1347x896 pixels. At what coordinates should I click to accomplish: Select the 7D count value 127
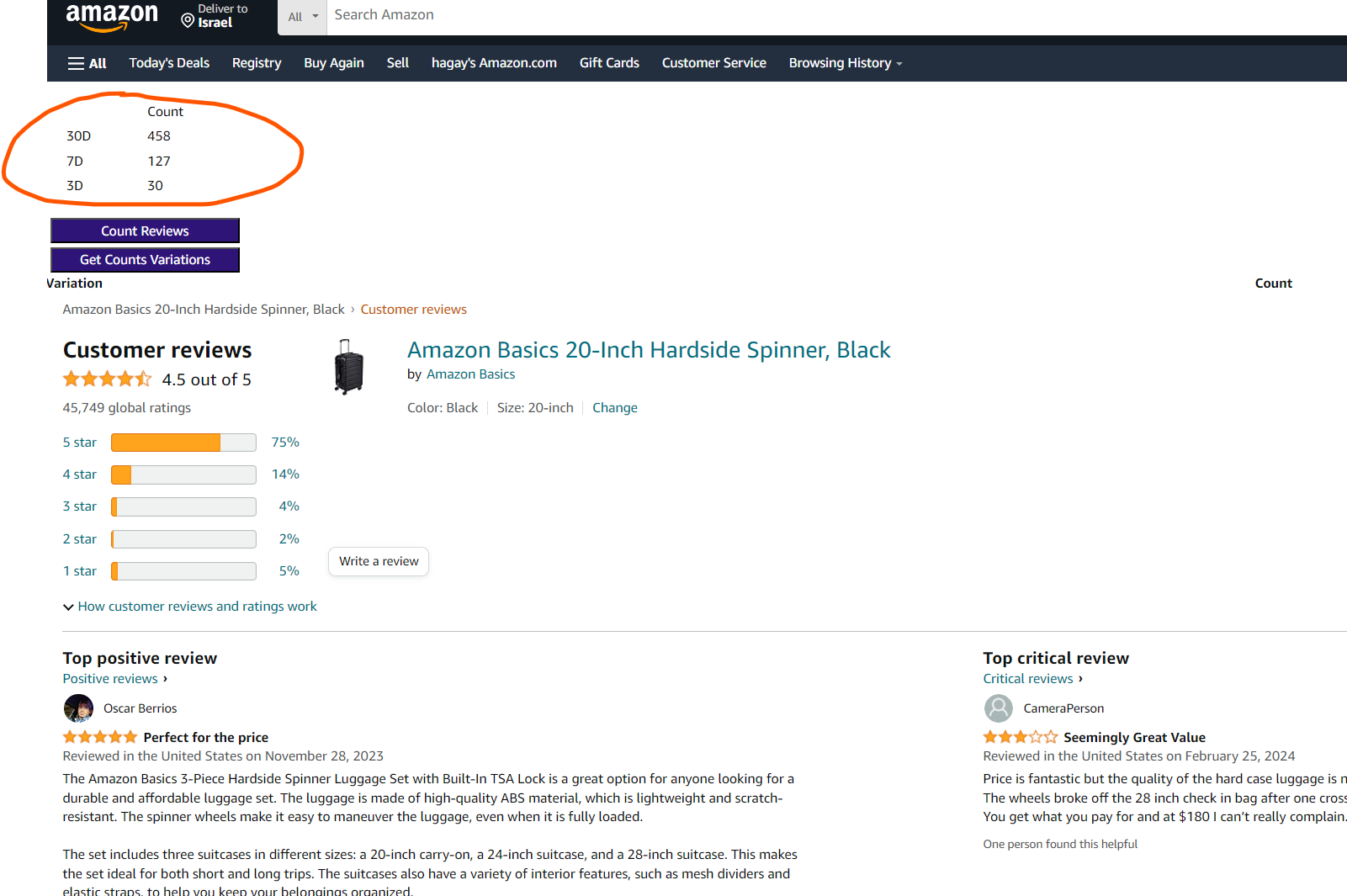click(159, 162)
